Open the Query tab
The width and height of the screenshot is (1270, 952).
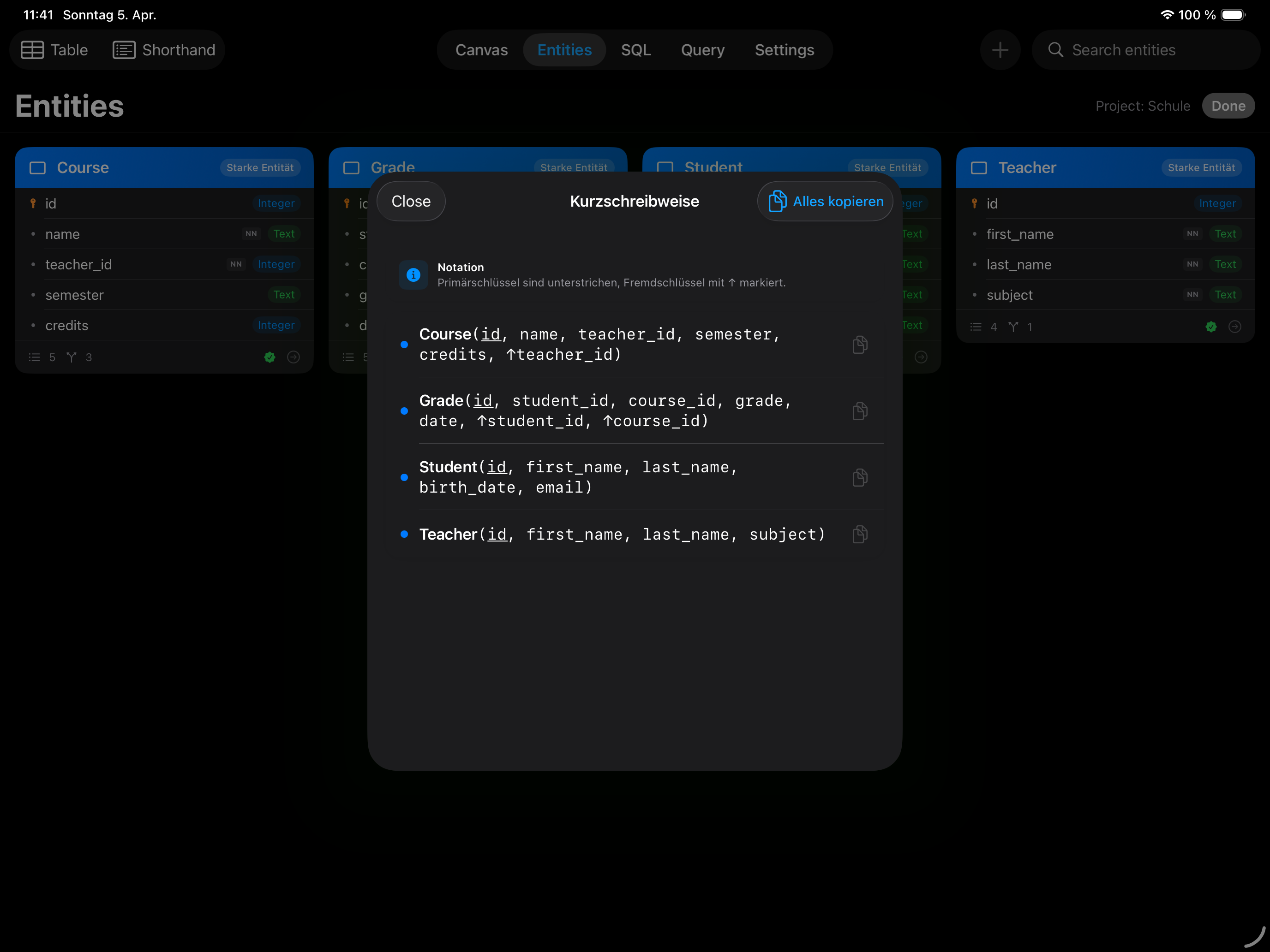tap(703, 50)
